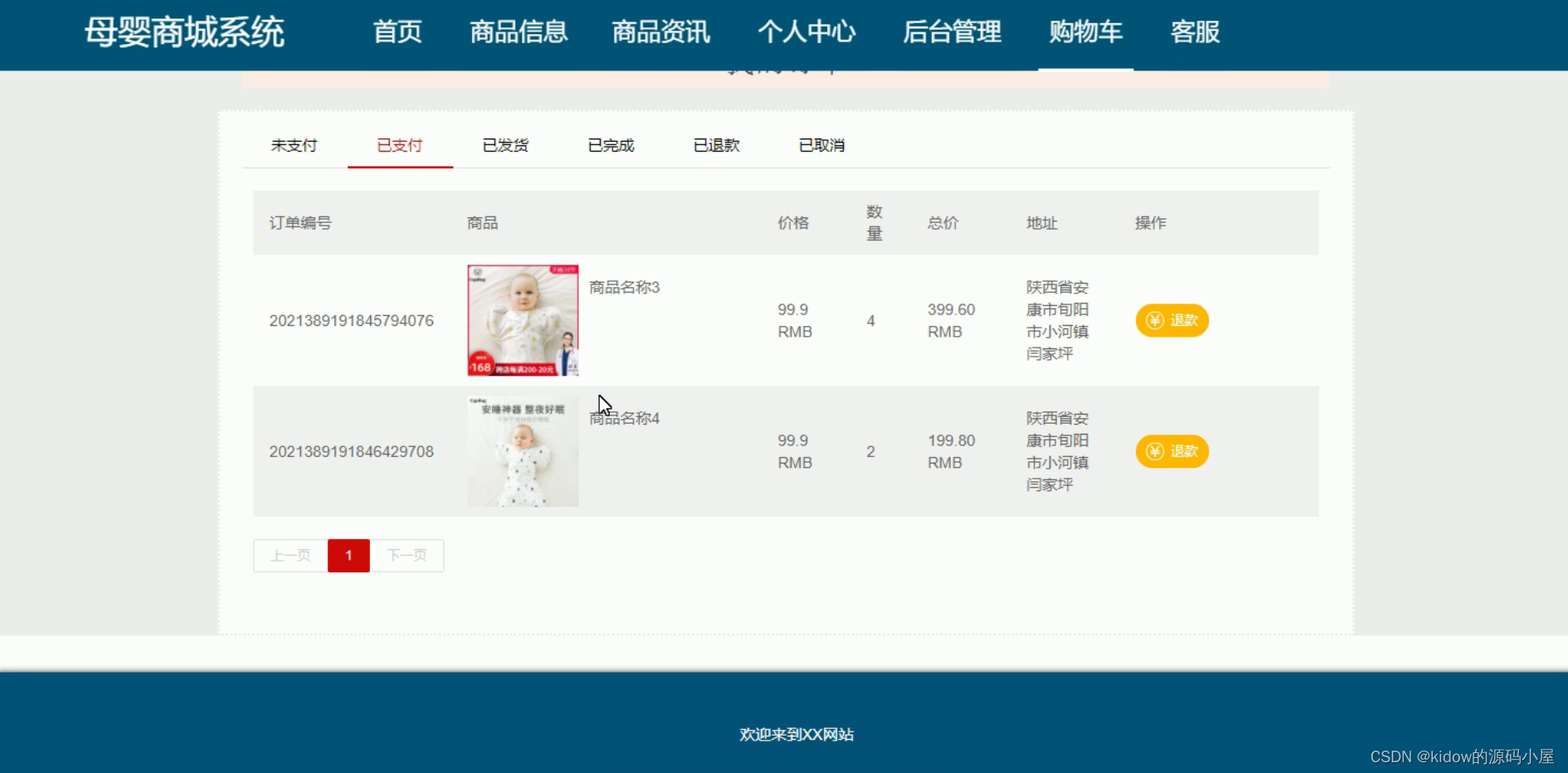The image size is (1568, 773).
Task: Click the 母婴商城系统 site logo
Action: click(x=184, y=32)
